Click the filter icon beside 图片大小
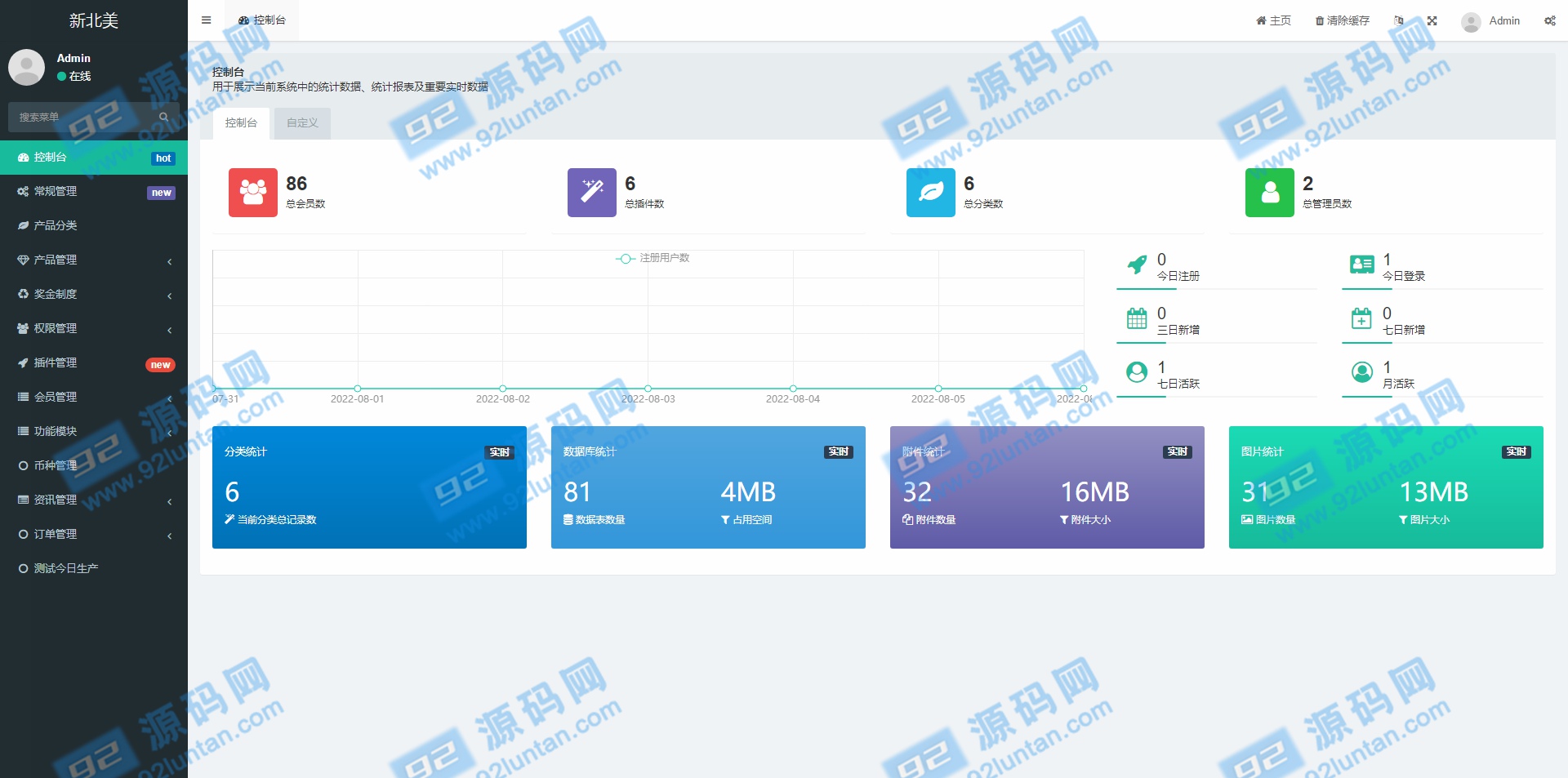The height and width of the screenshot is (778, 1568). point(1403,520)
